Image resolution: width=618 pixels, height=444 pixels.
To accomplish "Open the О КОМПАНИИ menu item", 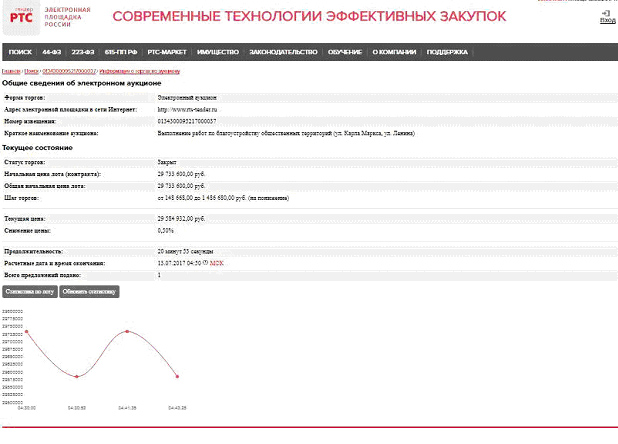I will [x=394, y=52].
